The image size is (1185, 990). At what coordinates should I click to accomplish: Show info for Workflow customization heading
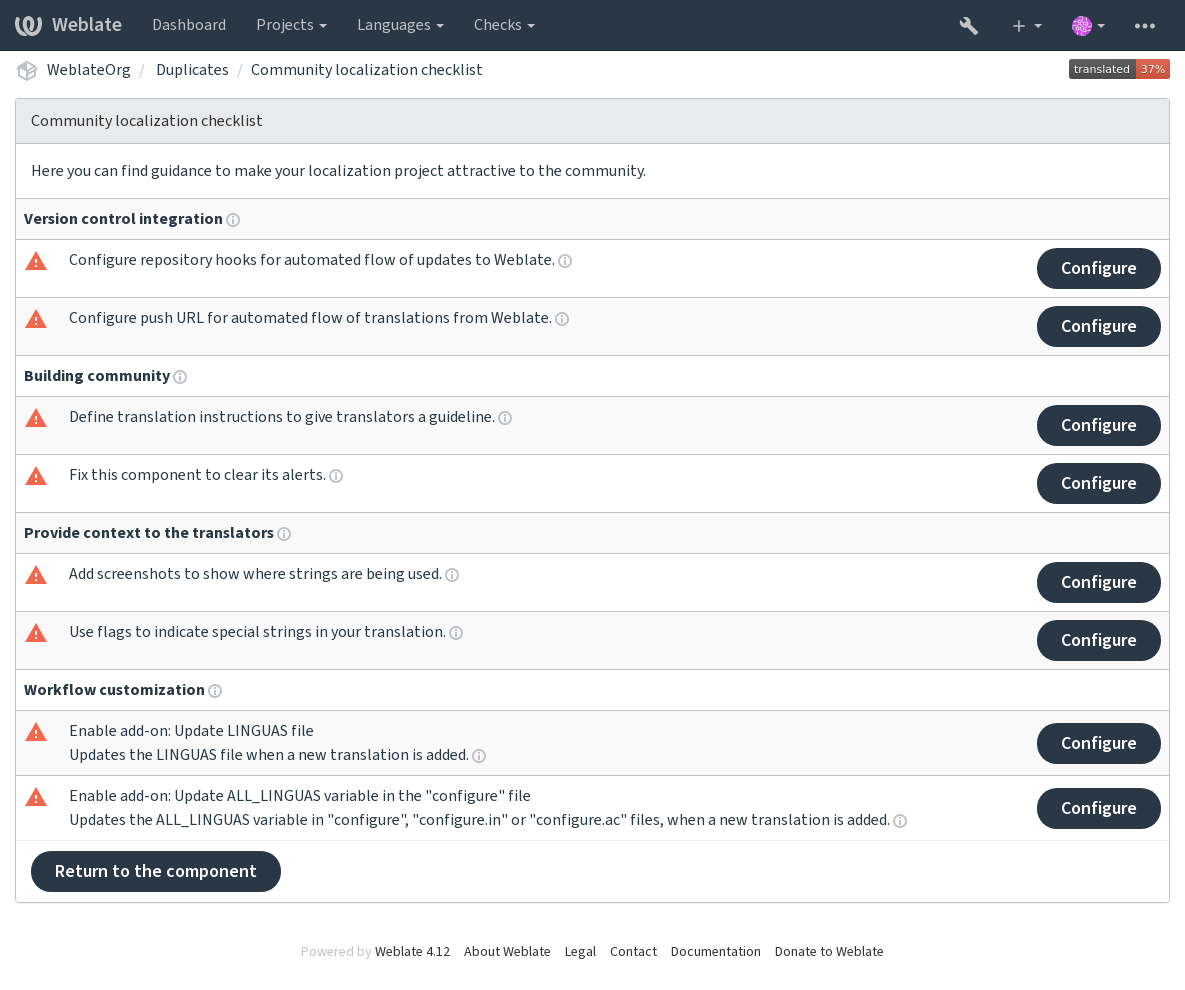[x=215, y=691]
